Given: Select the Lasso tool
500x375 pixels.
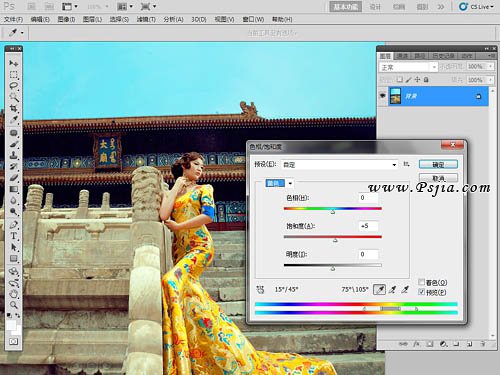Looking at the screenshot, I should click(x=13, y=86).
